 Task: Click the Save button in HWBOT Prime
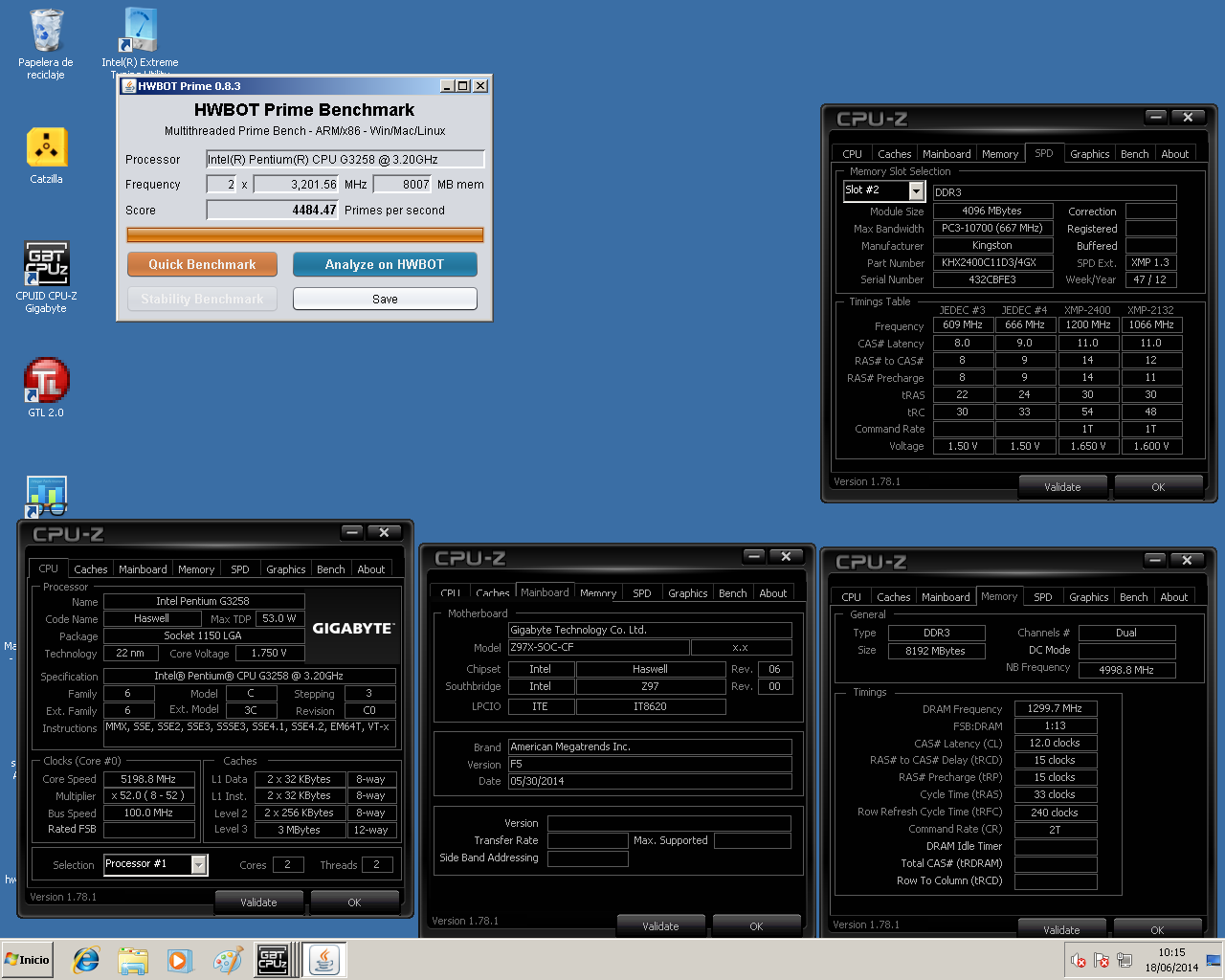click(x=385, y=299)
